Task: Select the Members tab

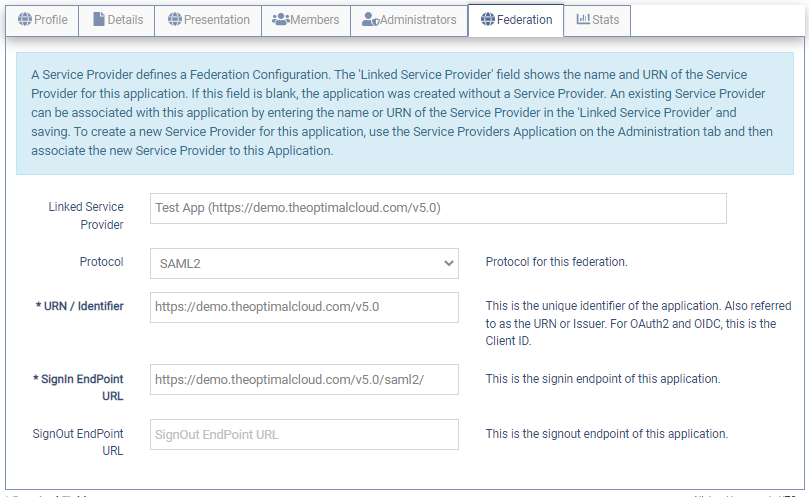Action: pos(306,21)
